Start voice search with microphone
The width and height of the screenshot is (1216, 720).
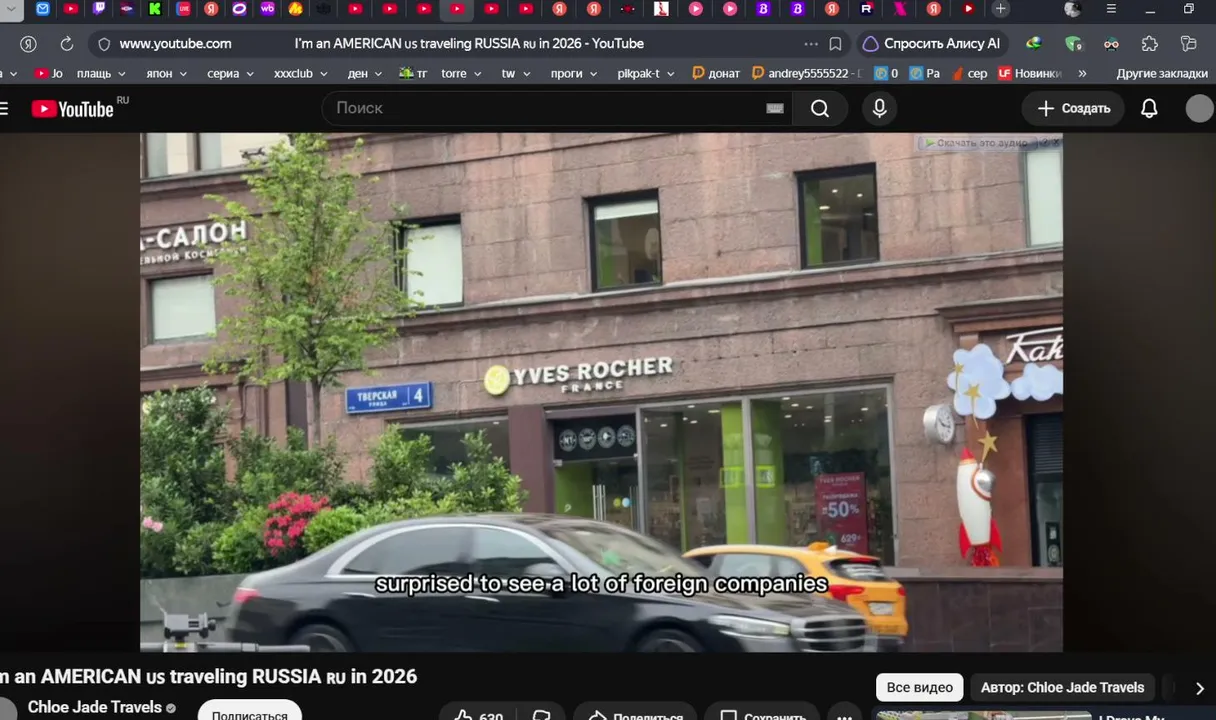pos(880,108)
